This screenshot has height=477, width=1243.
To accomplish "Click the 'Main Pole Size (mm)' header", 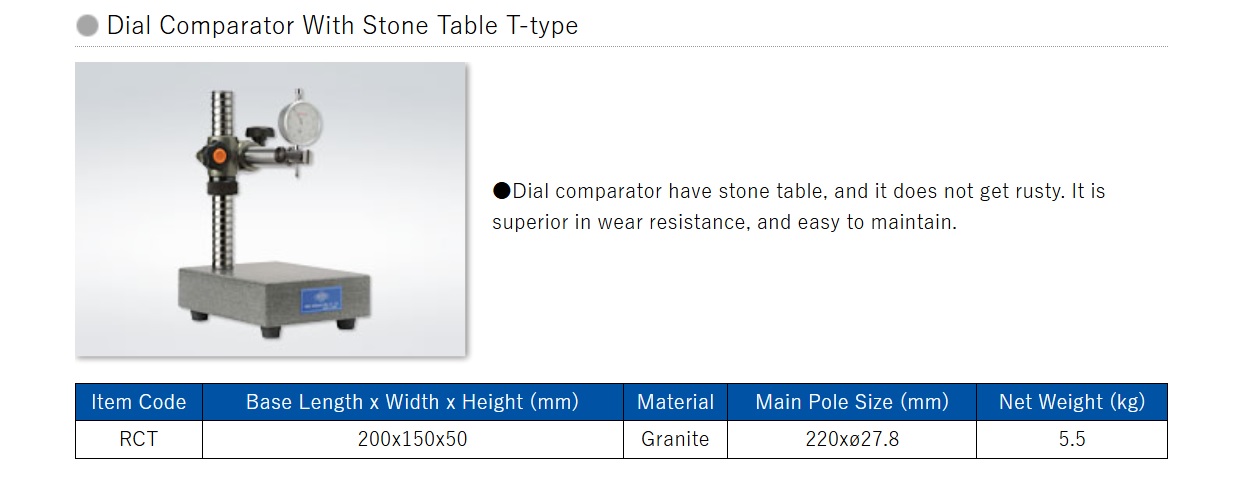I will [x=852, y=402].
